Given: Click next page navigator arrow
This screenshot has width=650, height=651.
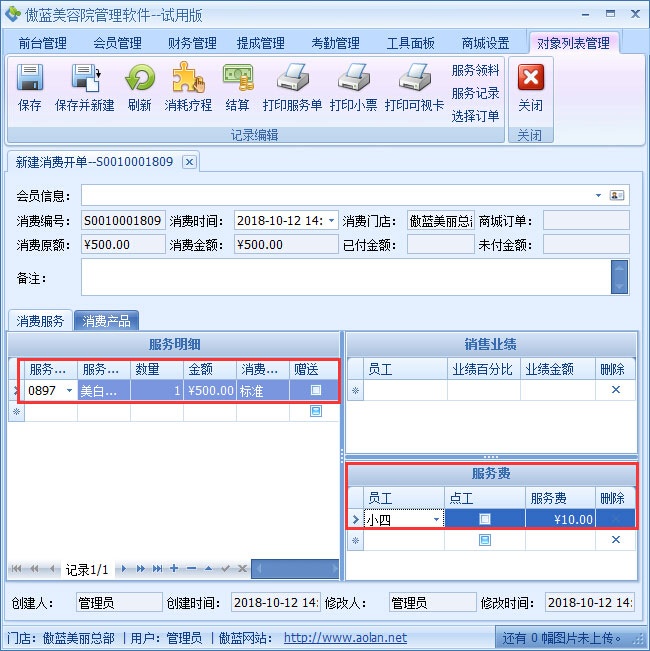Looking at the screenshot, I should pos(141,568).
